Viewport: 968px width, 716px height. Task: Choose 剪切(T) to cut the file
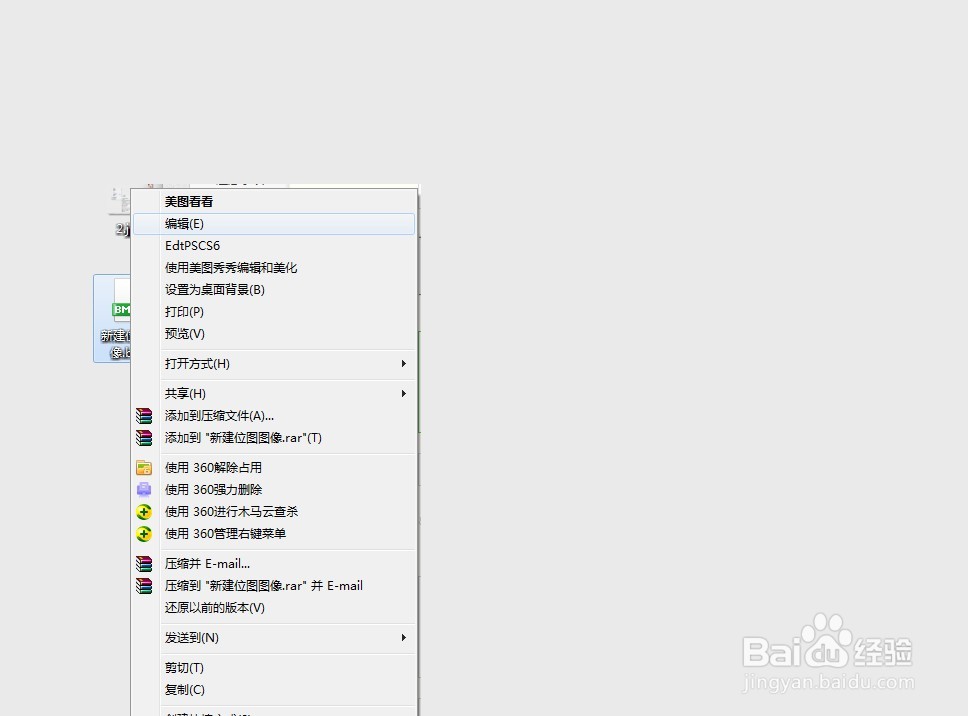[274, 668]
